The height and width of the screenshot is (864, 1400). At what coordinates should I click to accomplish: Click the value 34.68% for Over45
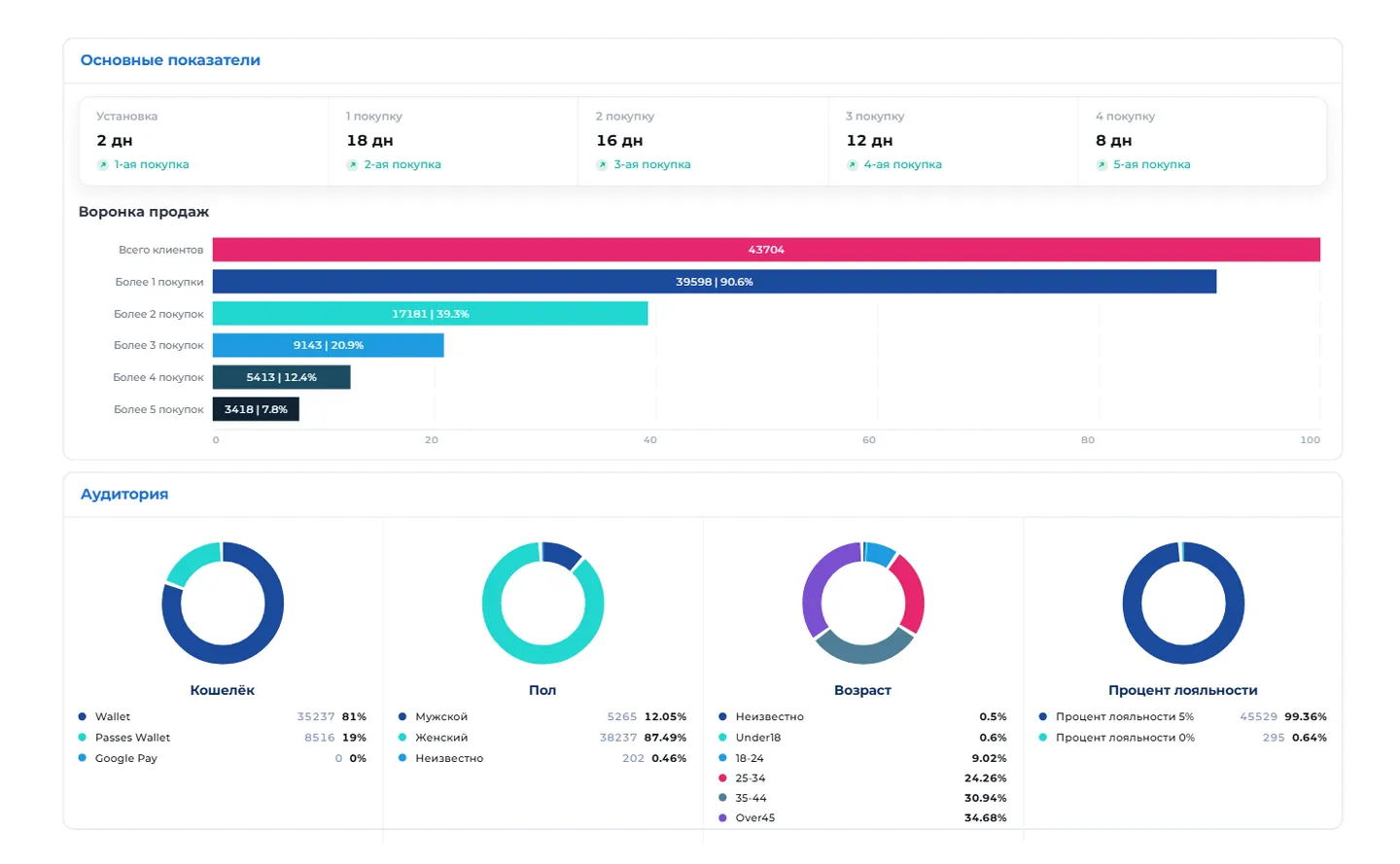(986, 818)
